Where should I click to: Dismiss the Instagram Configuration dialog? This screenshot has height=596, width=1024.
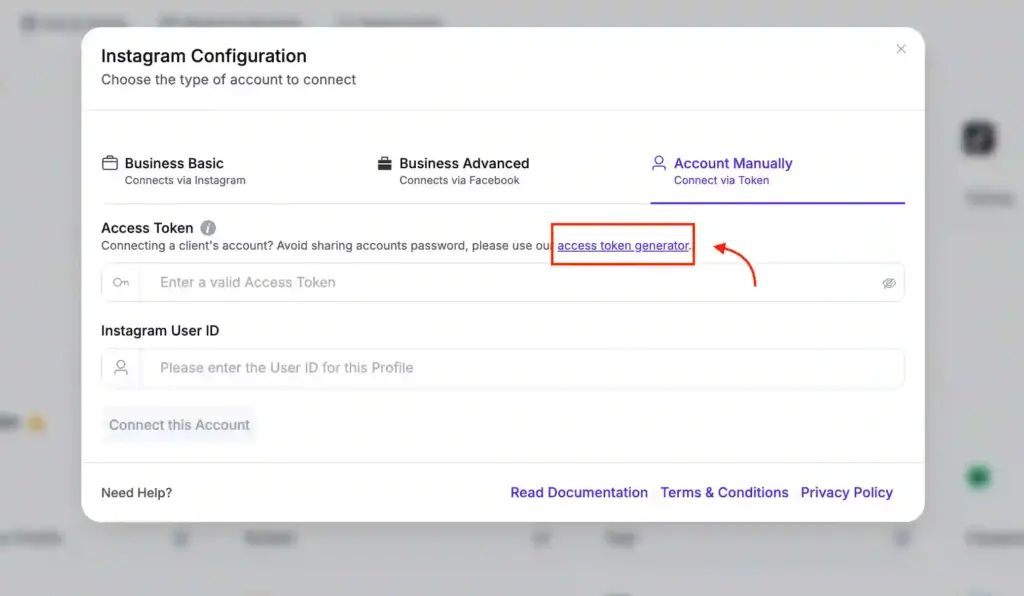[x=901, y=48]
